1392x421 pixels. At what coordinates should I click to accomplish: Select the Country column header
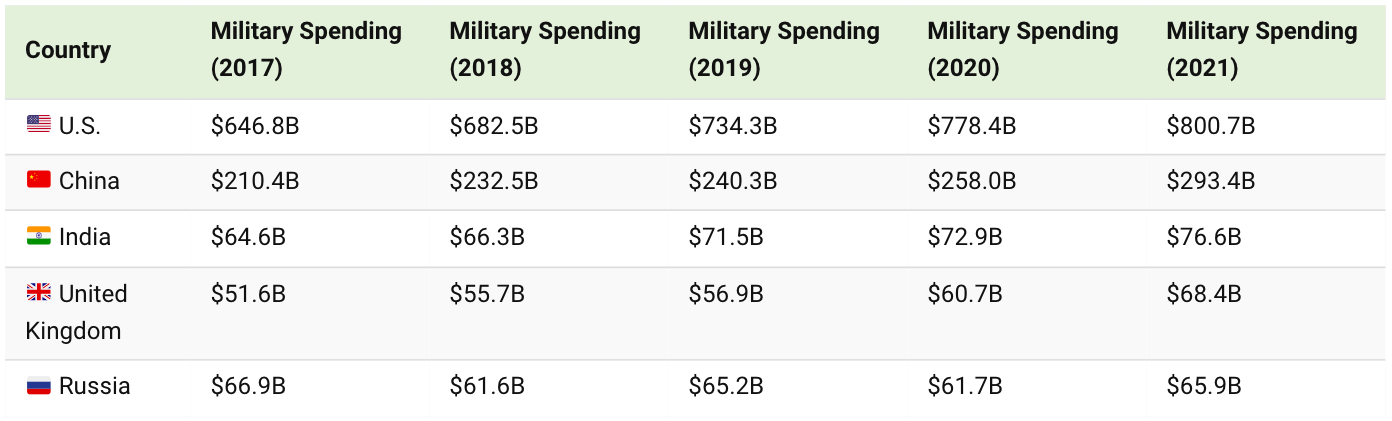coord(68,50)
